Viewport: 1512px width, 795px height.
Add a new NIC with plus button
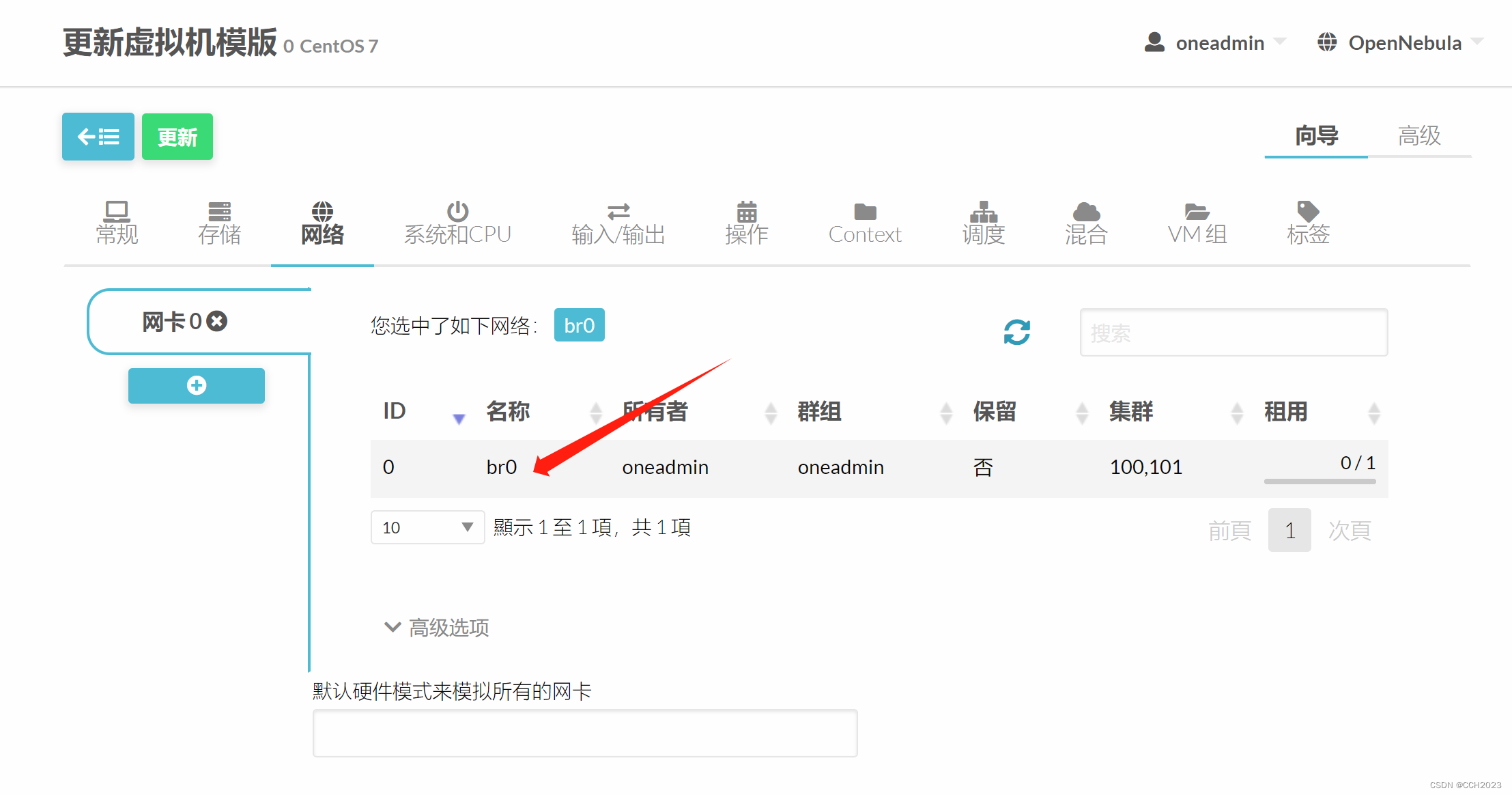coord(196,386)
